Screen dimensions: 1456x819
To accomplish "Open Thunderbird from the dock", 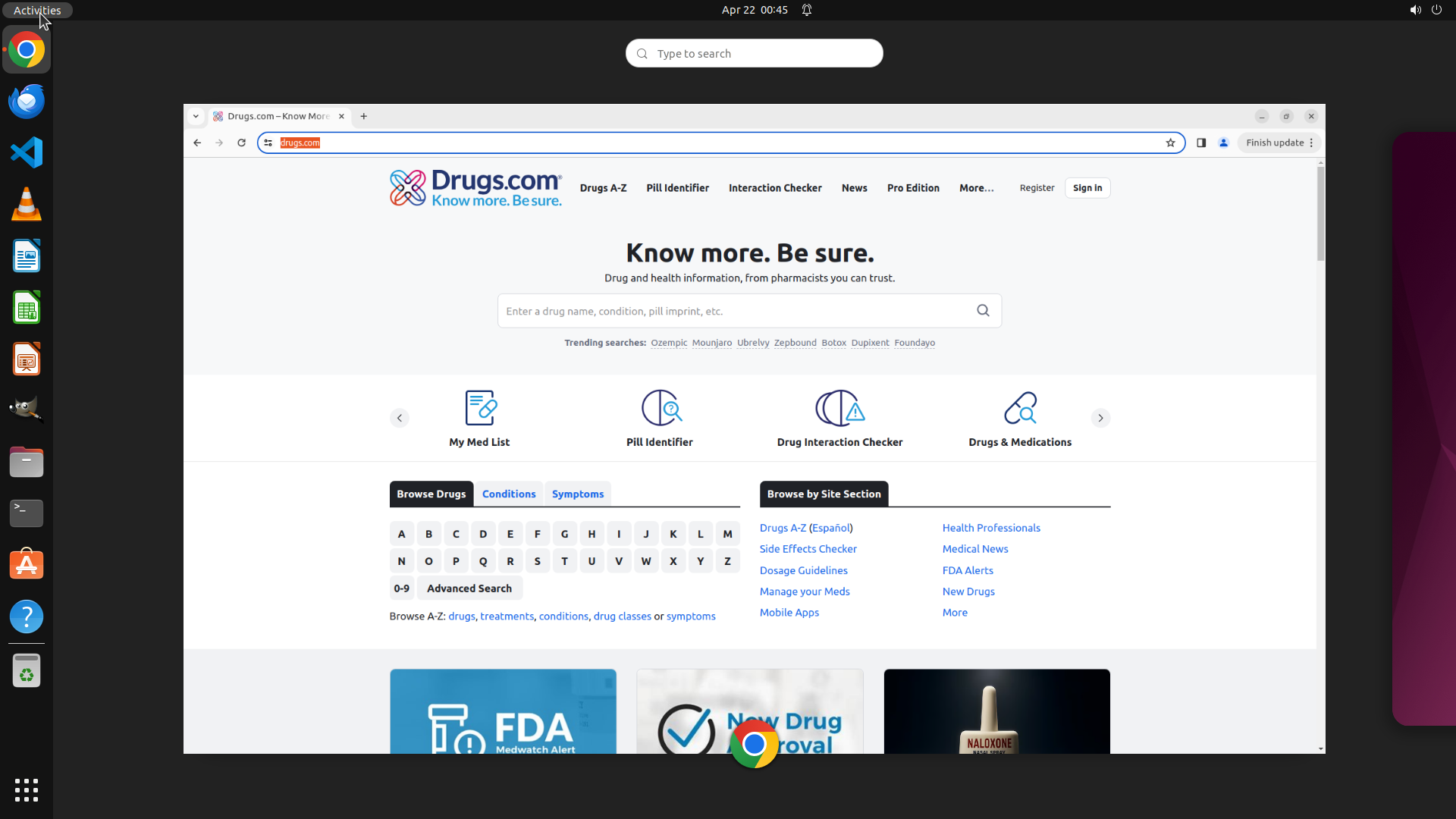I will pyautogui.click(x=27, y=102).
